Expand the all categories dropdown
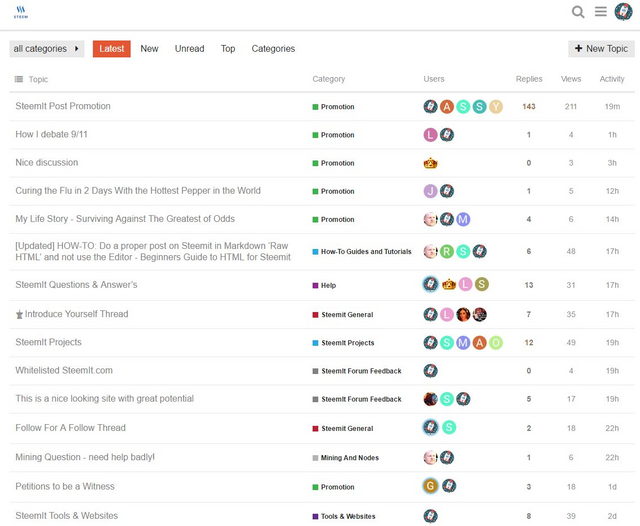The height and width of the screenshot is (526, 640). 47,49
